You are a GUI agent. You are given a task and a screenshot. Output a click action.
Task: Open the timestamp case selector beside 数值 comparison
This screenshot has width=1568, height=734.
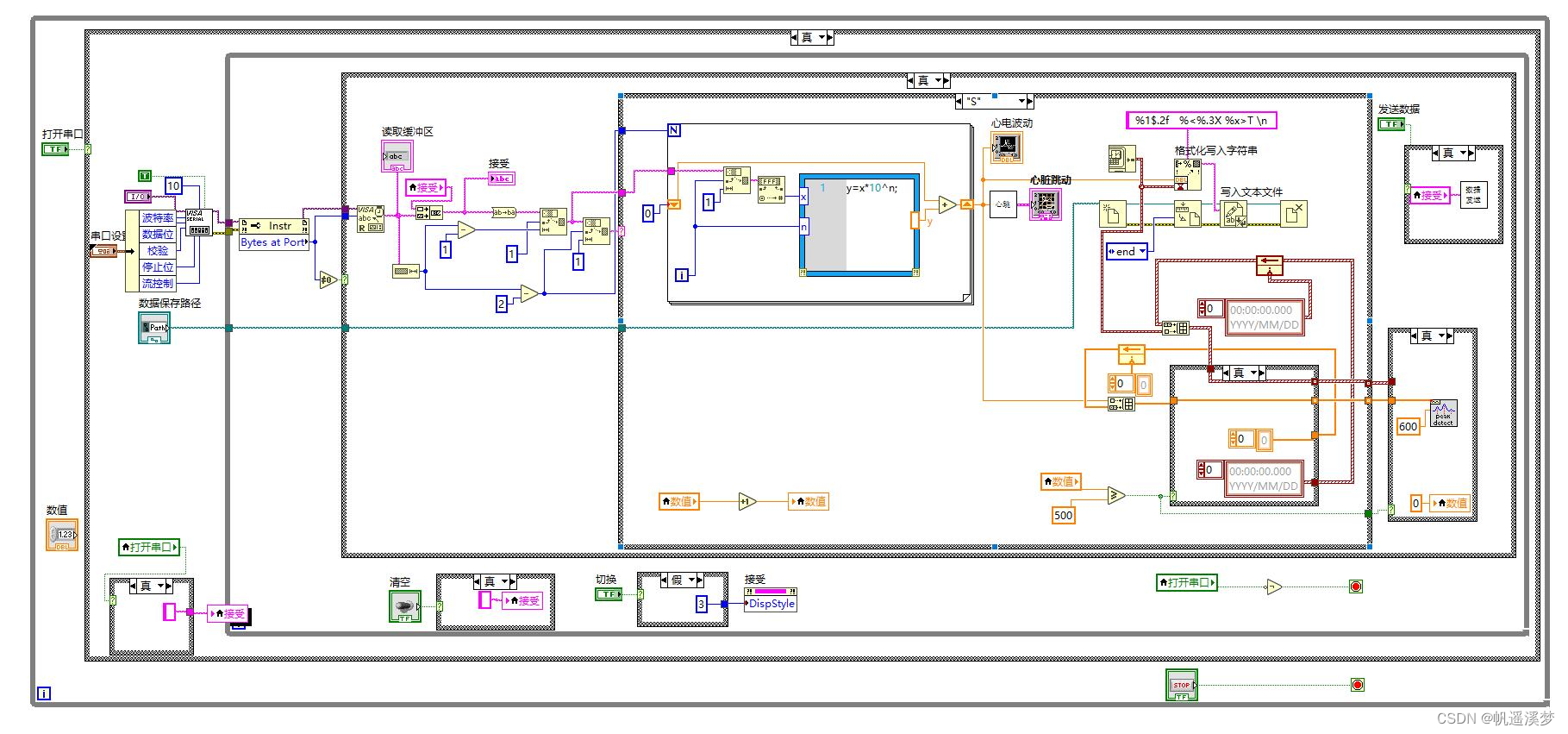1245,373
